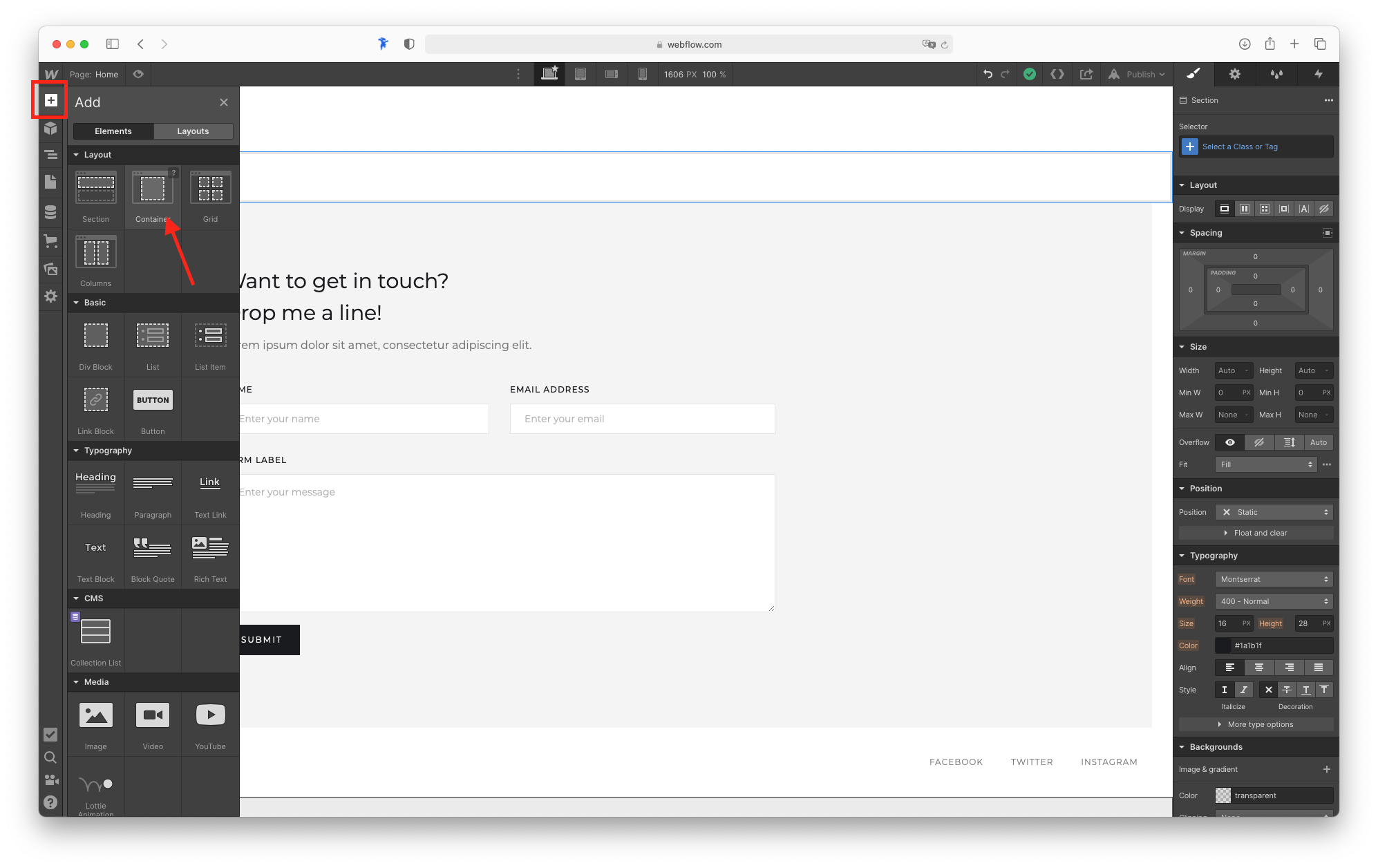
Task: Set overflow to hidden
Action: pos(1259,442)
